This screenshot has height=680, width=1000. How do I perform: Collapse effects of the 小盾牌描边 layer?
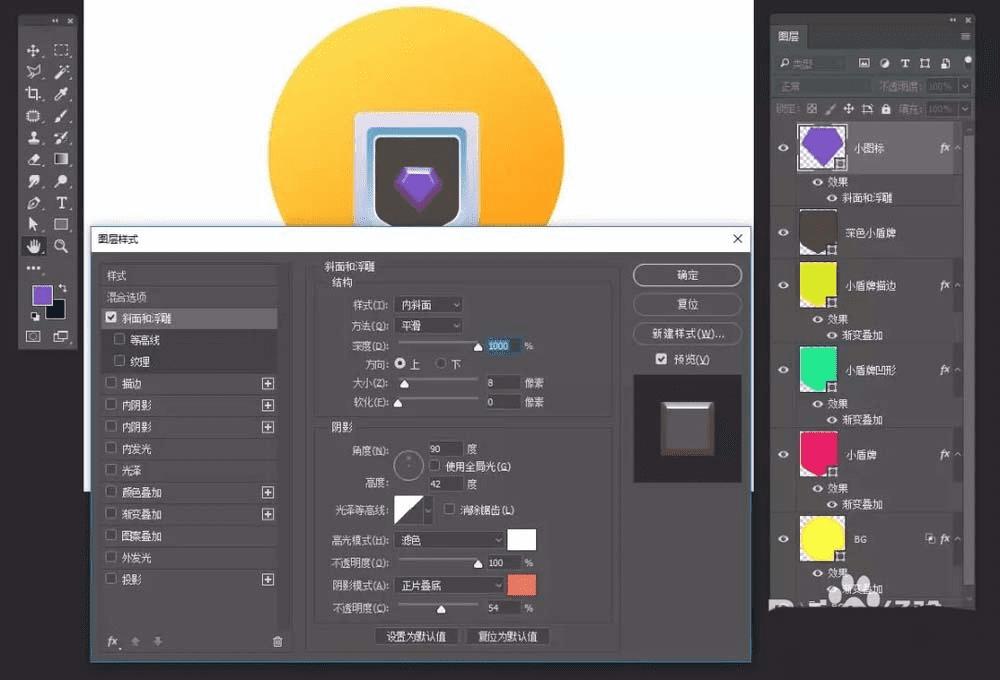[x=958, y=285]
